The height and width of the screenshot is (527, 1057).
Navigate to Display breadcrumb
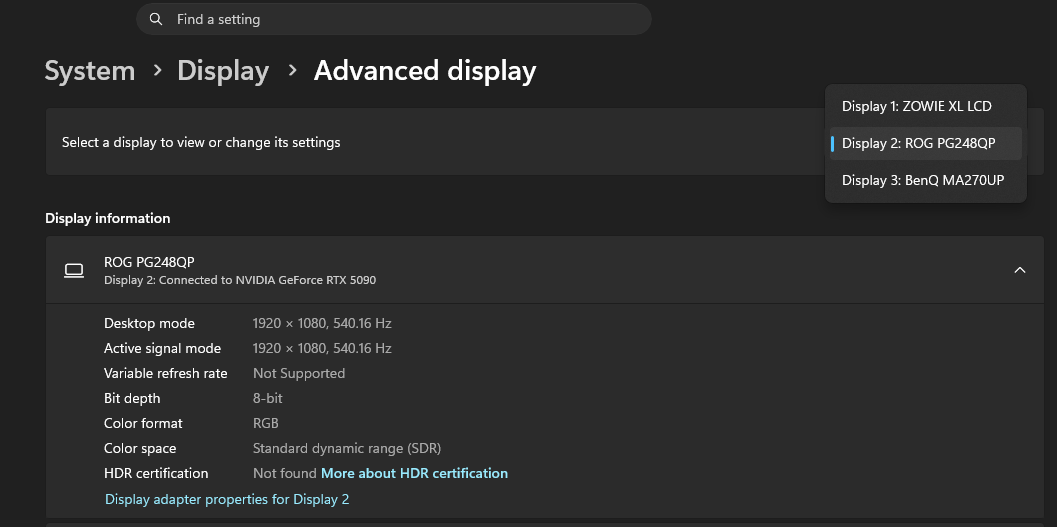223,71
